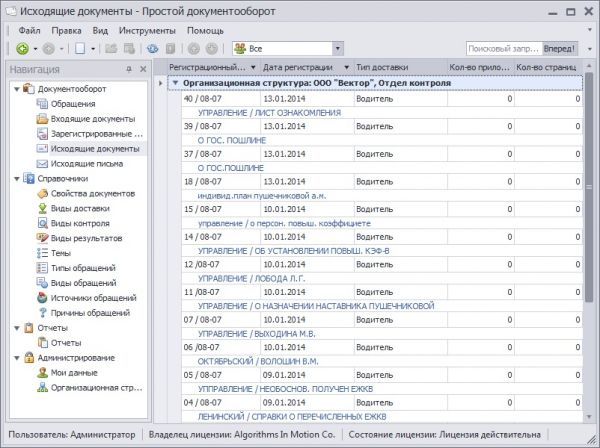The width and height of the screenshot is (600, 448).
Task: Open Свойства документов reference
Action: (92, 193)
